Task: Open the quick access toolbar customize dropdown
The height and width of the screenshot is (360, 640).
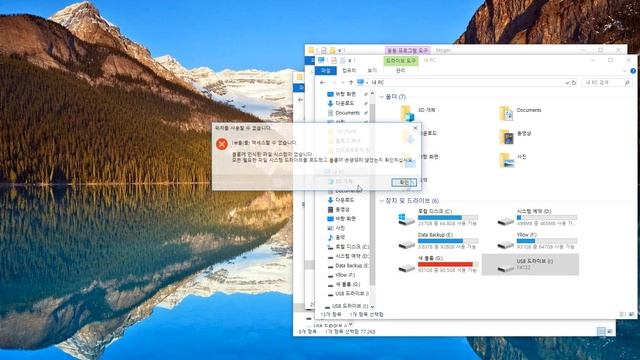Action: pyautogui.click(x=350, y=60)
